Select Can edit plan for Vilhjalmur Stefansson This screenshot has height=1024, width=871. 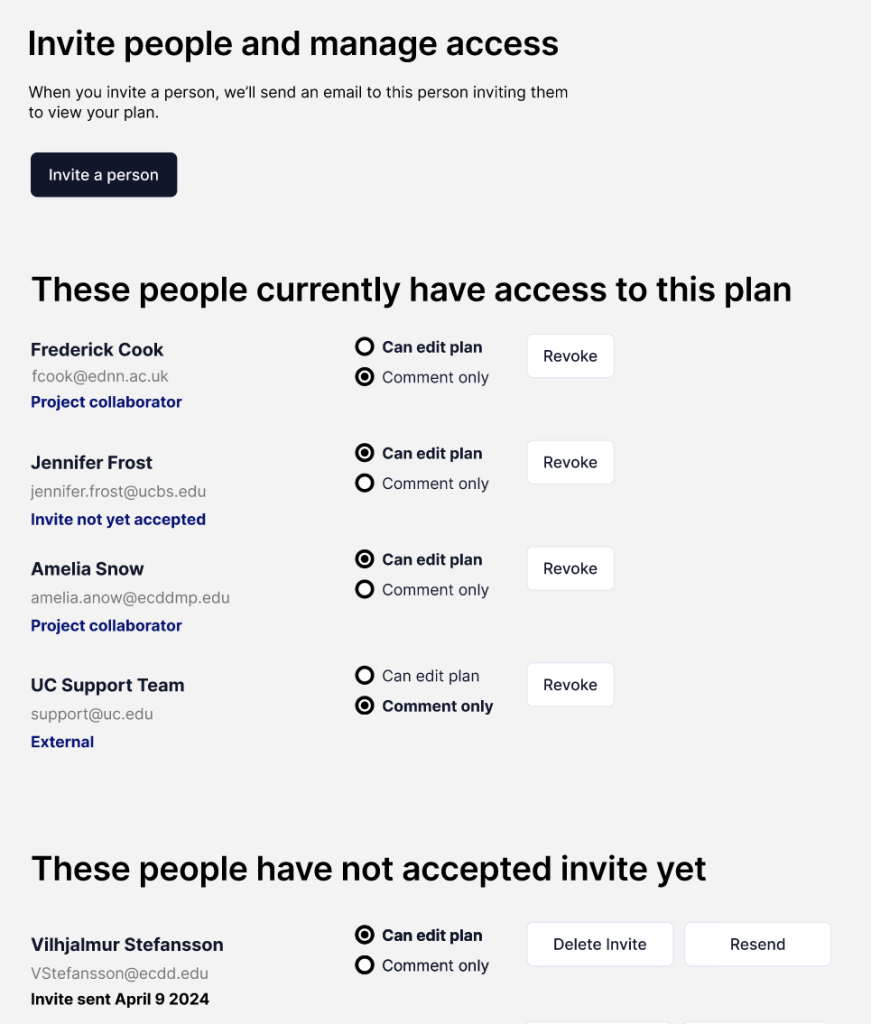pos(365,935)
